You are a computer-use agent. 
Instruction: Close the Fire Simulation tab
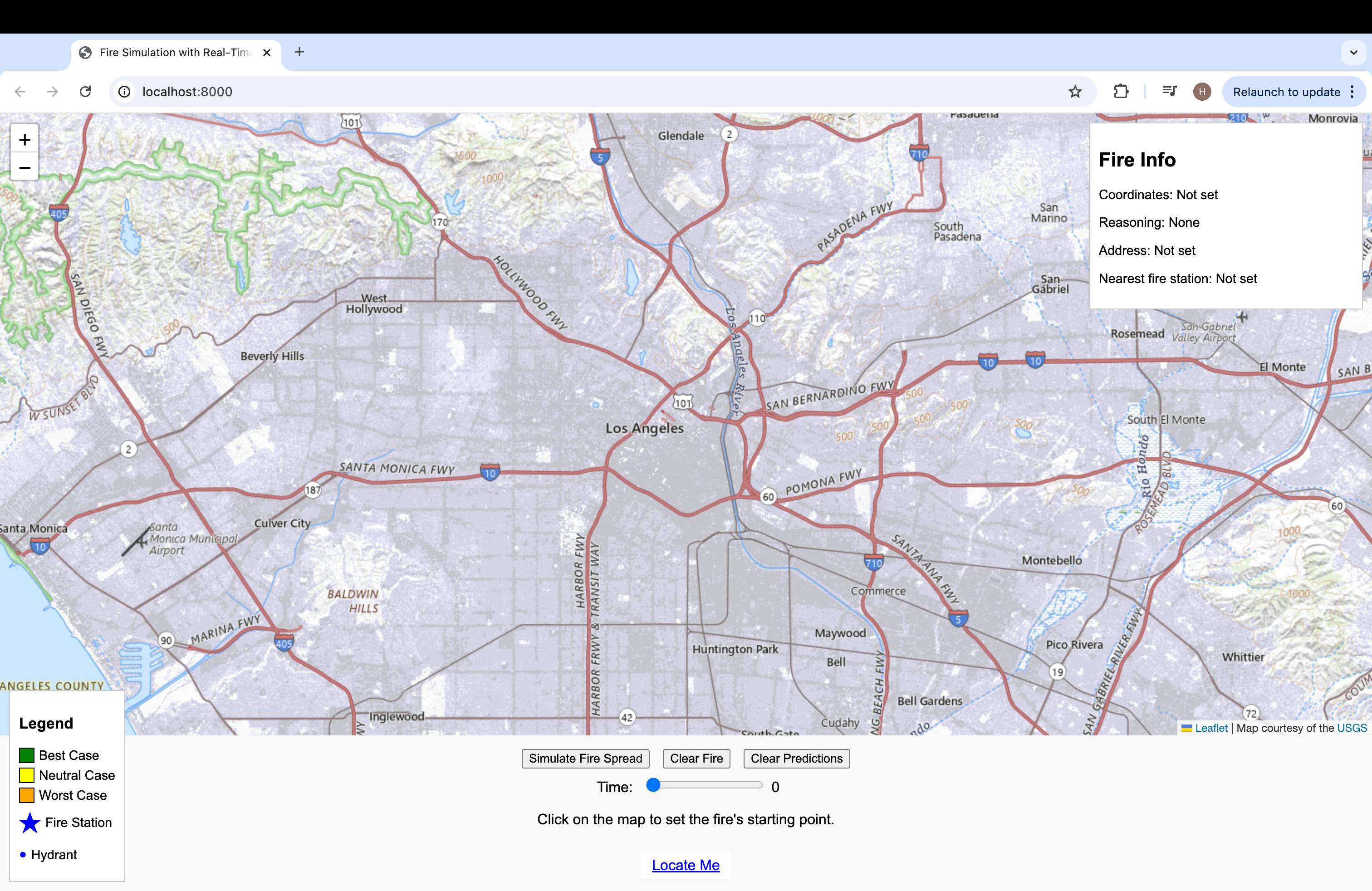[x=266, y=53]
